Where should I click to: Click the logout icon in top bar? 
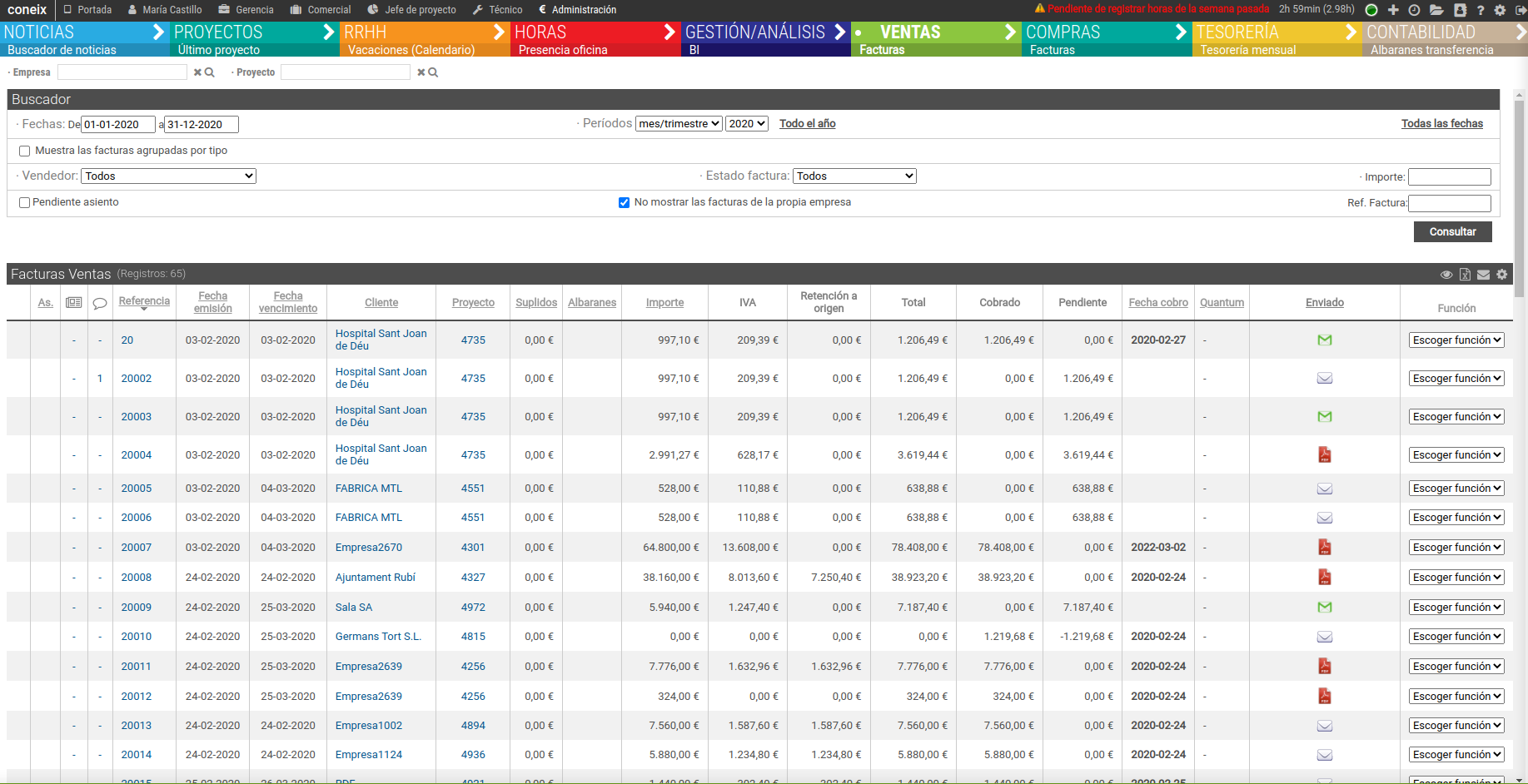click(1521, 10)
